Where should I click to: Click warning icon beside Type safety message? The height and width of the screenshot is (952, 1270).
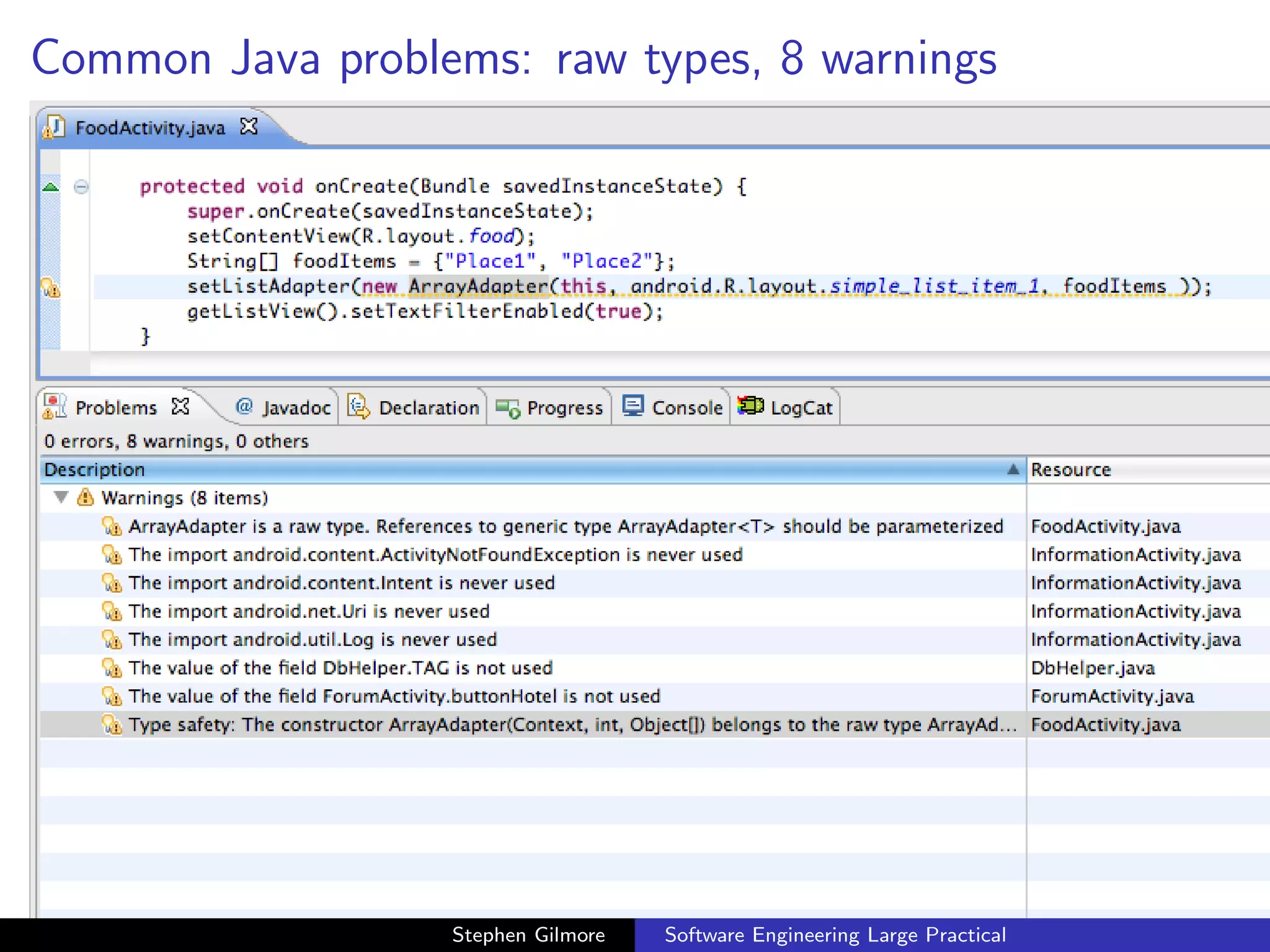pyautogui.click(x=112, y=725)
